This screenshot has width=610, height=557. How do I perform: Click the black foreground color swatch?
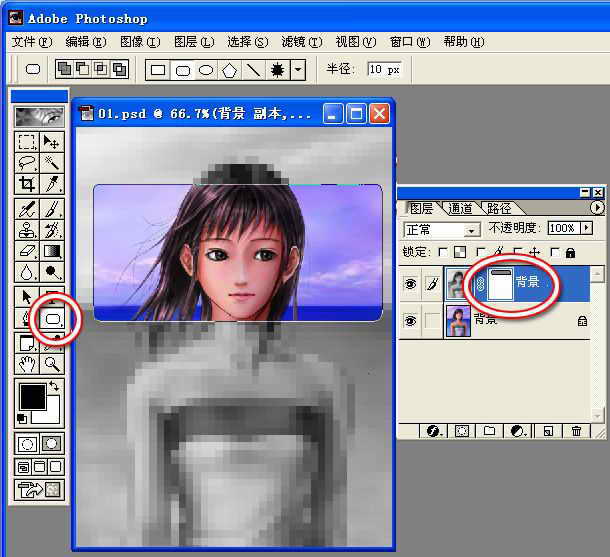(x=31, y=395)
